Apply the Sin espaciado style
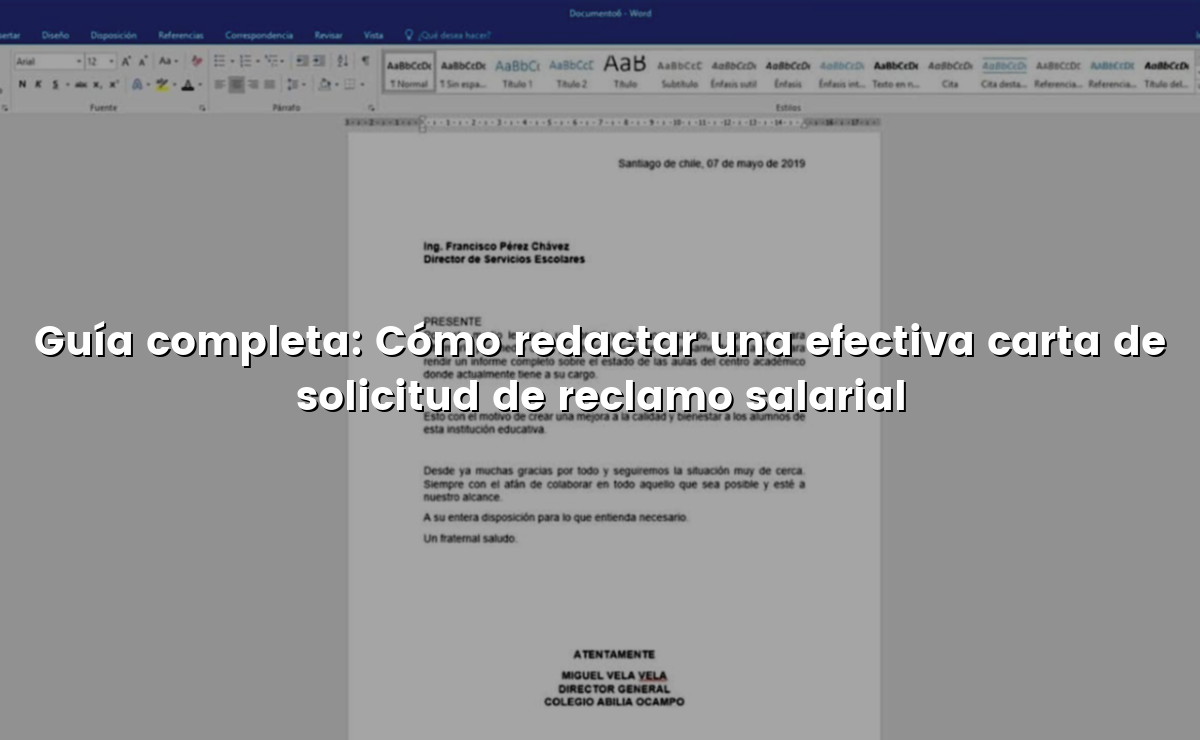Screen dimensions: 1200x740 click(x=463, y=73)
